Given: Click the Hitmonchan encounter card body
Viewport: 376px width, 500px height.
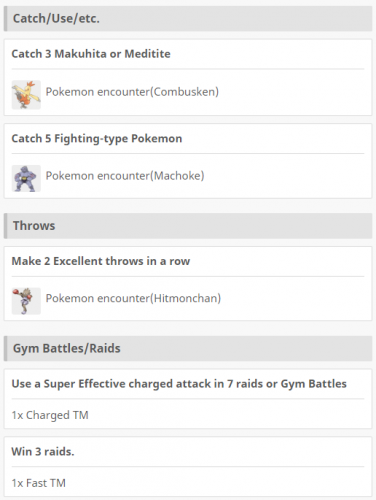Looking at the screenshot, I should pos(188,284).
